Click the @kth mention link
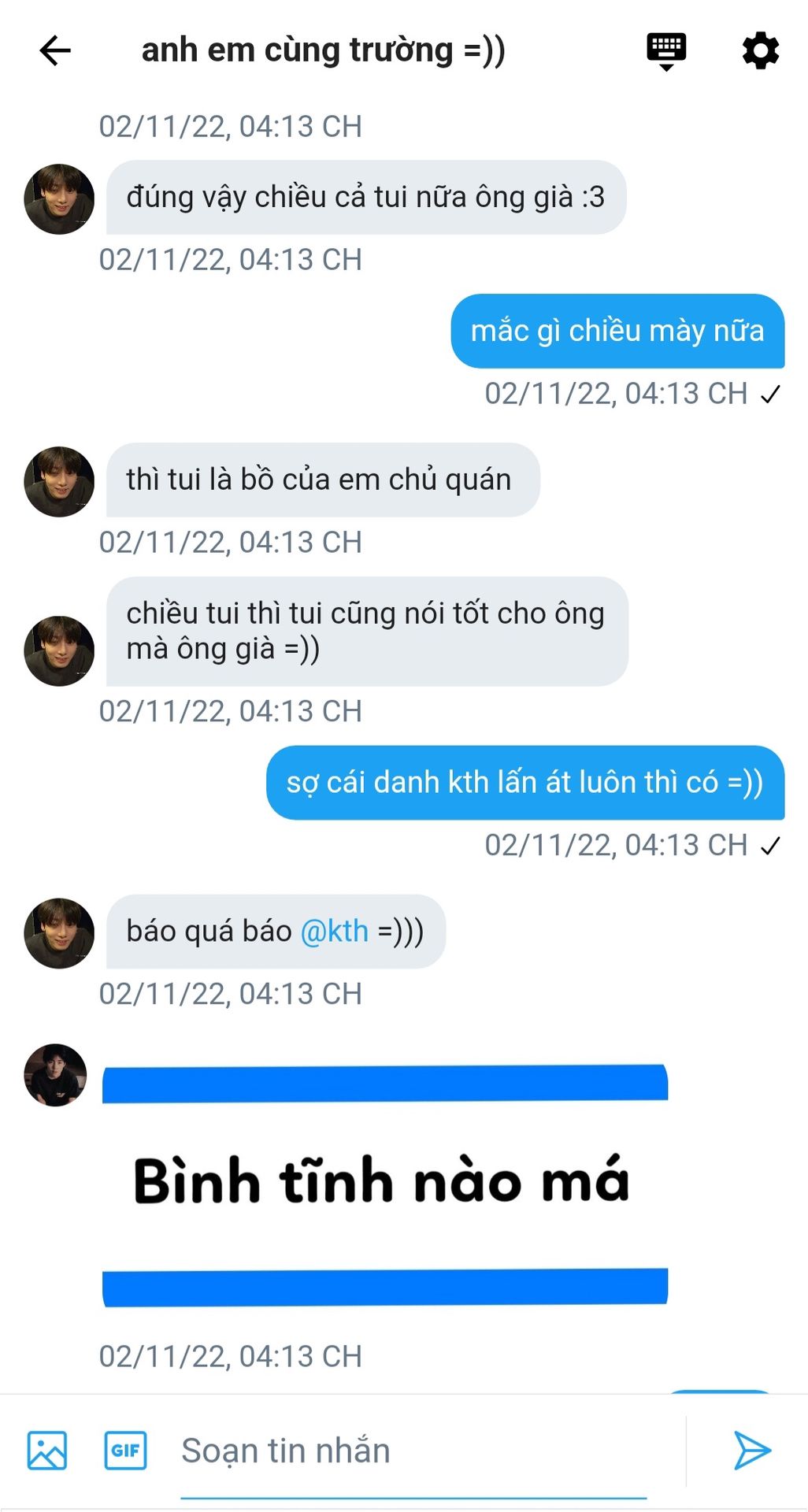The height and width of the screenshot is (1512, 808). click(x=335, y=932)
